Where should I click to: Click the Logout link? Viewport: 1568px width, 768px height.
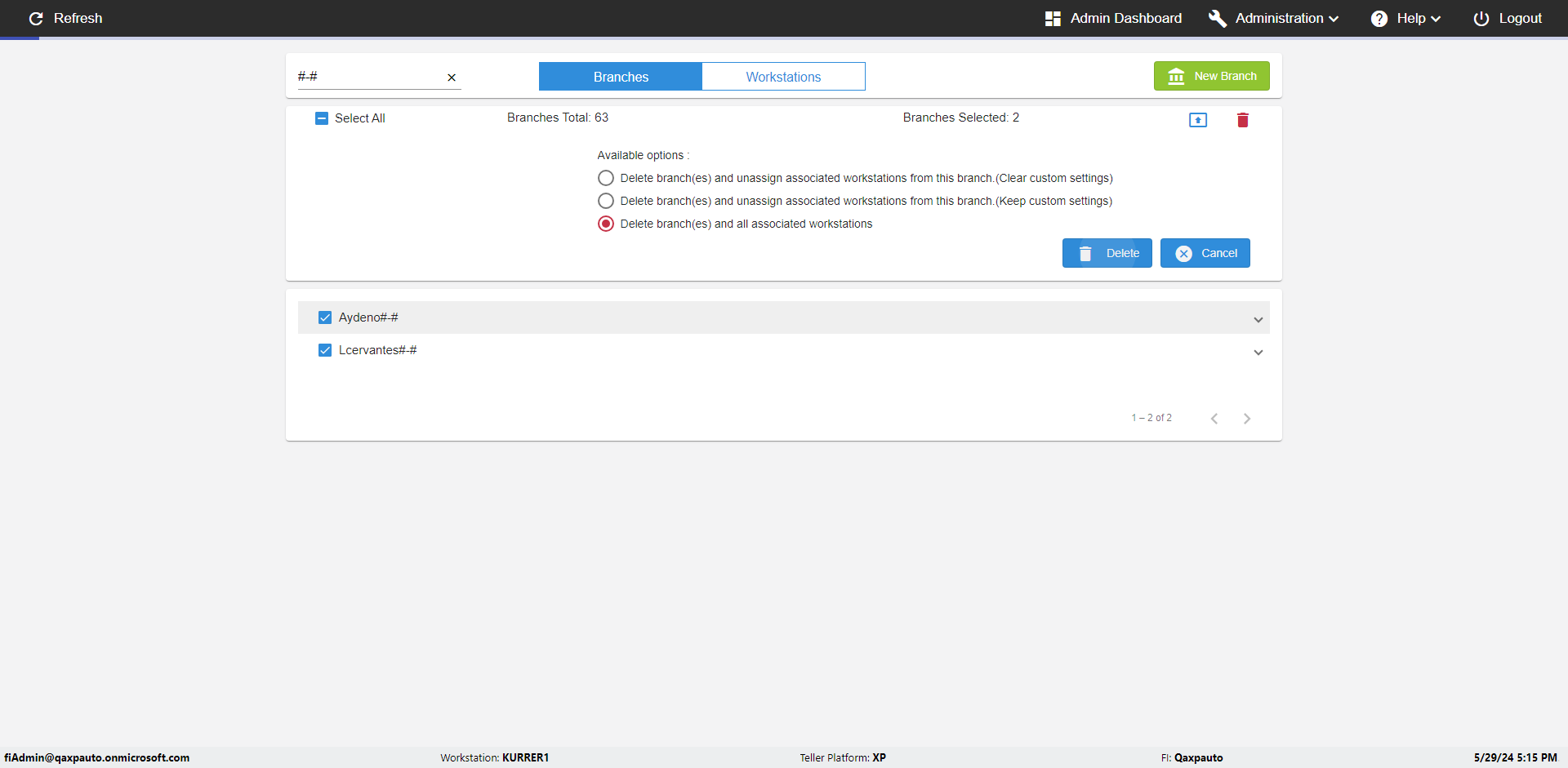pos(1521,18)
